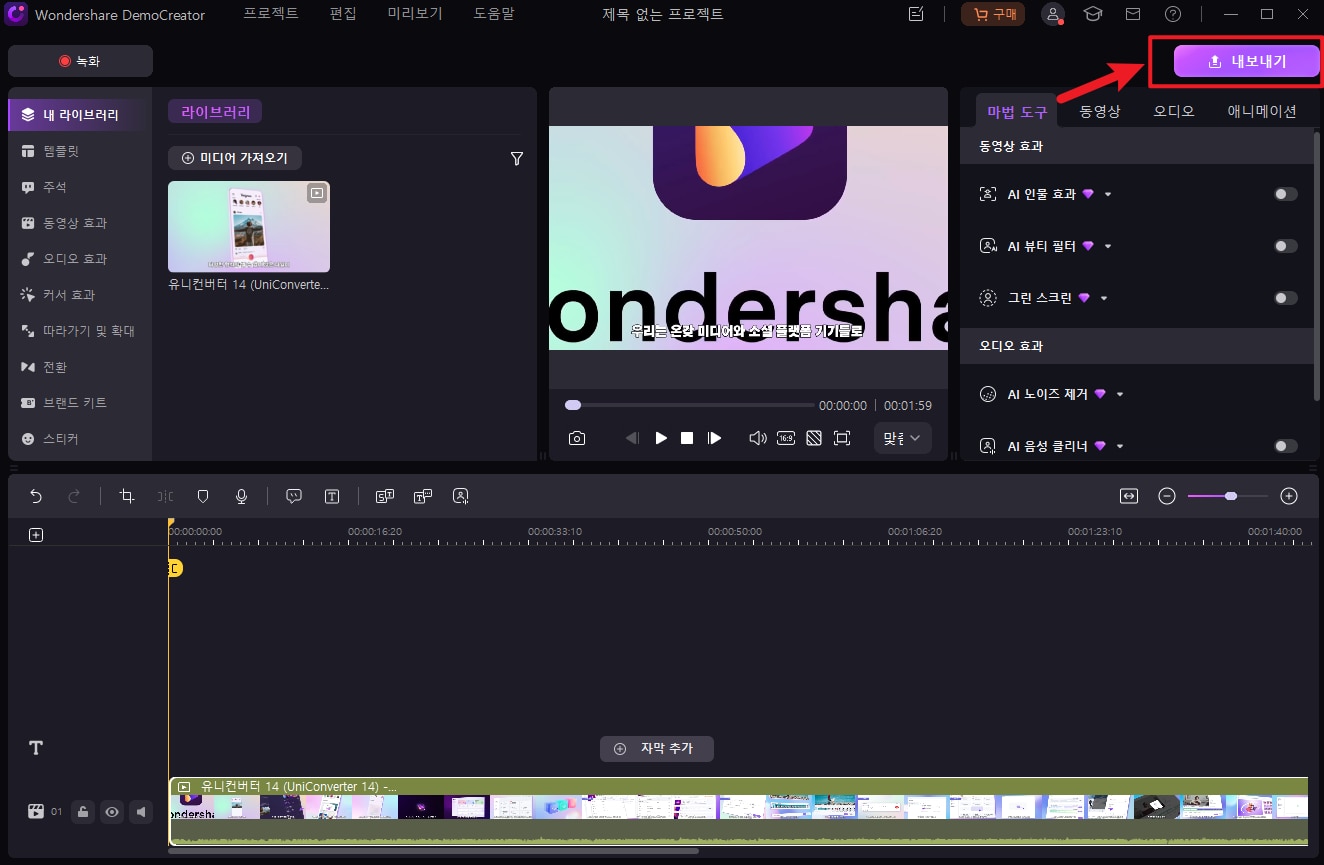Open fullscreen preview icon
This screenshot has height=865, width=1324.
pyautogui.click(x=842, y=438)
